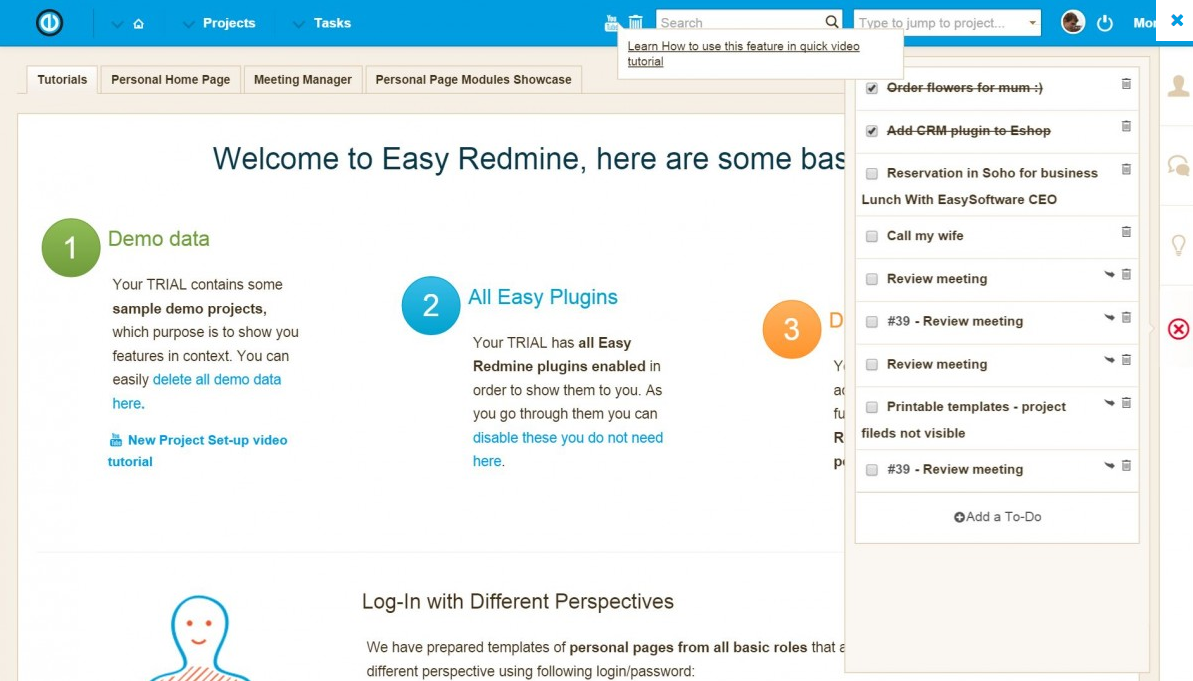The height and width of the screenshot is (681, 1193).
Task: Open the chat bubbles sidebar icon
Action: click(x=1178, y=166)
